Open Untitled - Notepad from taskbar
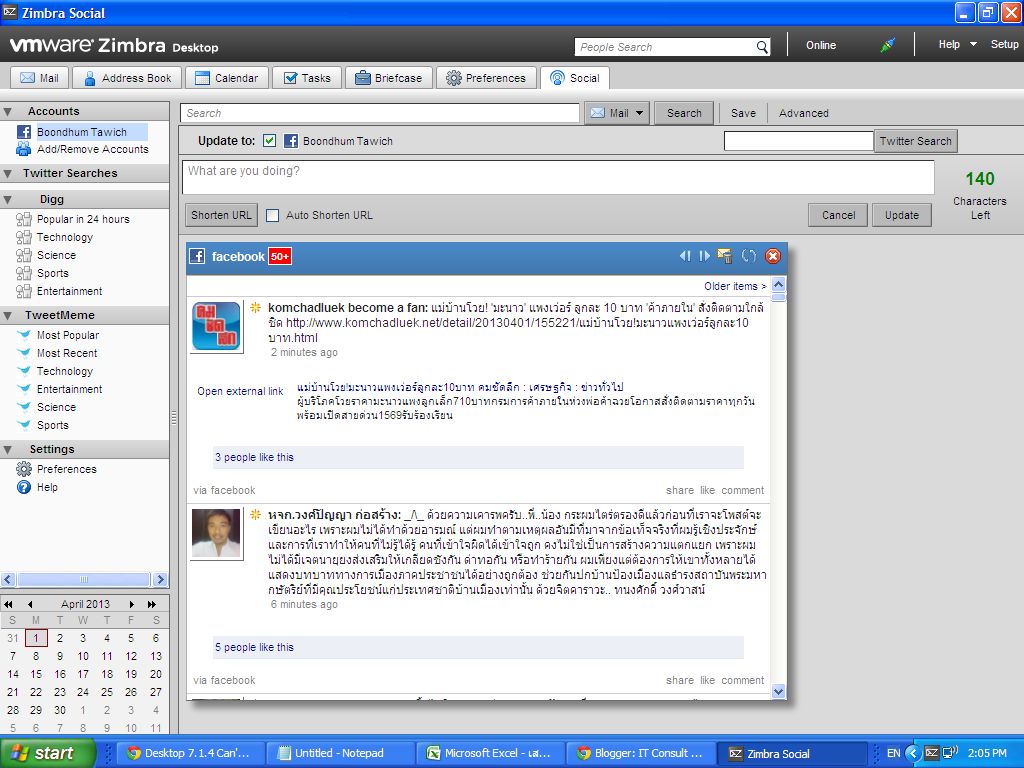The width and height of the screenshot is (1024, 768). click(x=340, y=753)
